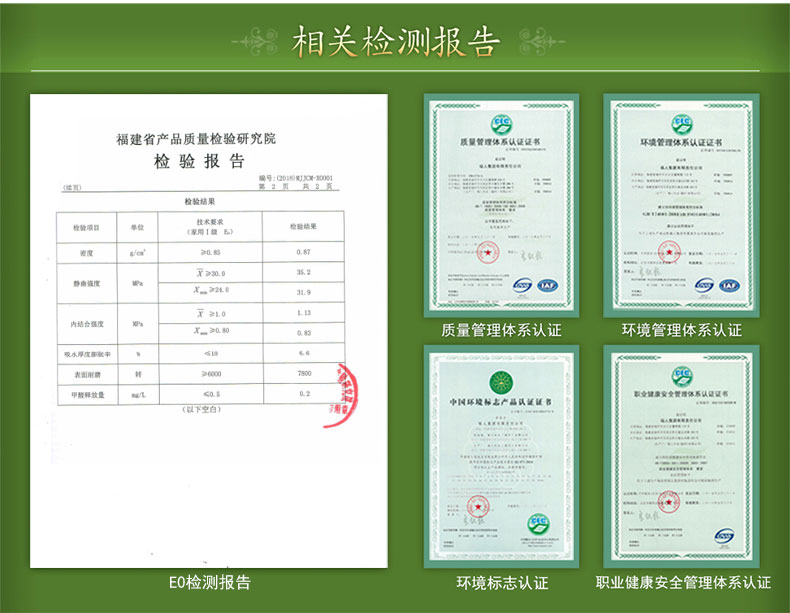Click the CEC logo on quality certificate
This screenshot has height=613, width=790.
501,124
